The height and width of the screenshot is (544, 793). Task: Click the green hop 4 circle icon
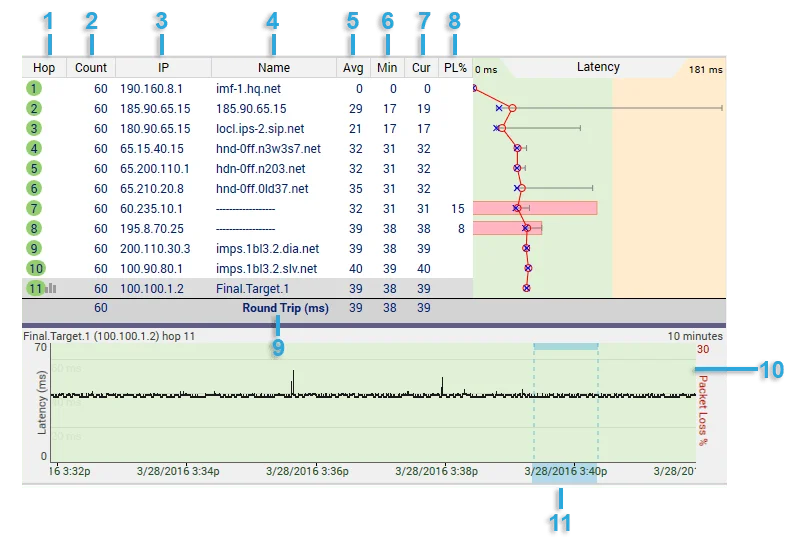tap(34, 149)
